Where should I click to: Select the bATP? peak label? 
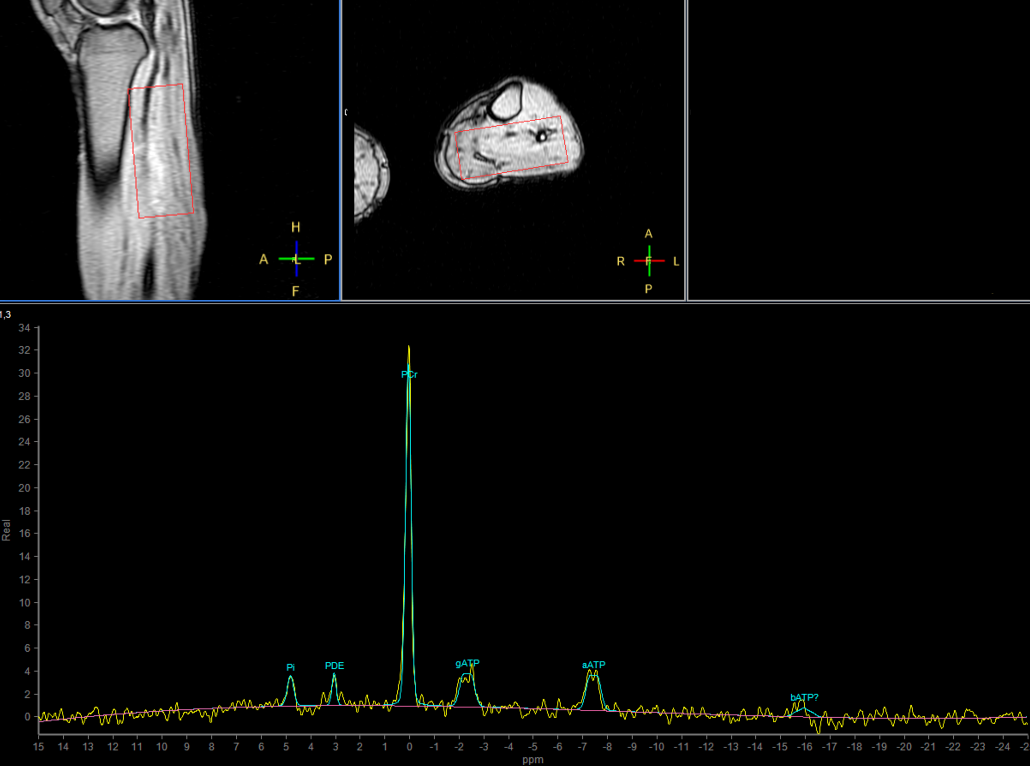pos(804,697)
